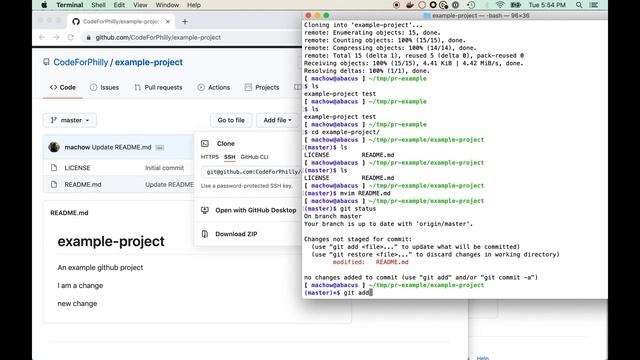This screenshot has height=360, width=640.
Task: Open the View menu
Action: 140,5
